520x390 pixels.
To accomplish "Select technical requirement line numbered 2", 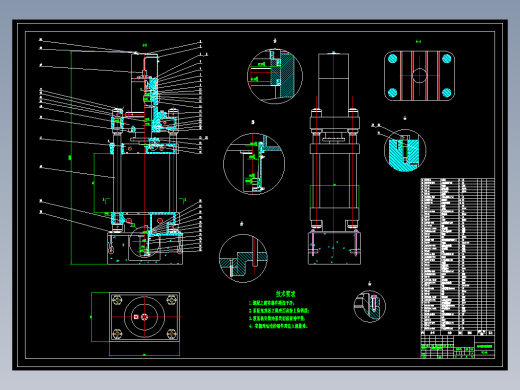I will [279, 311].
